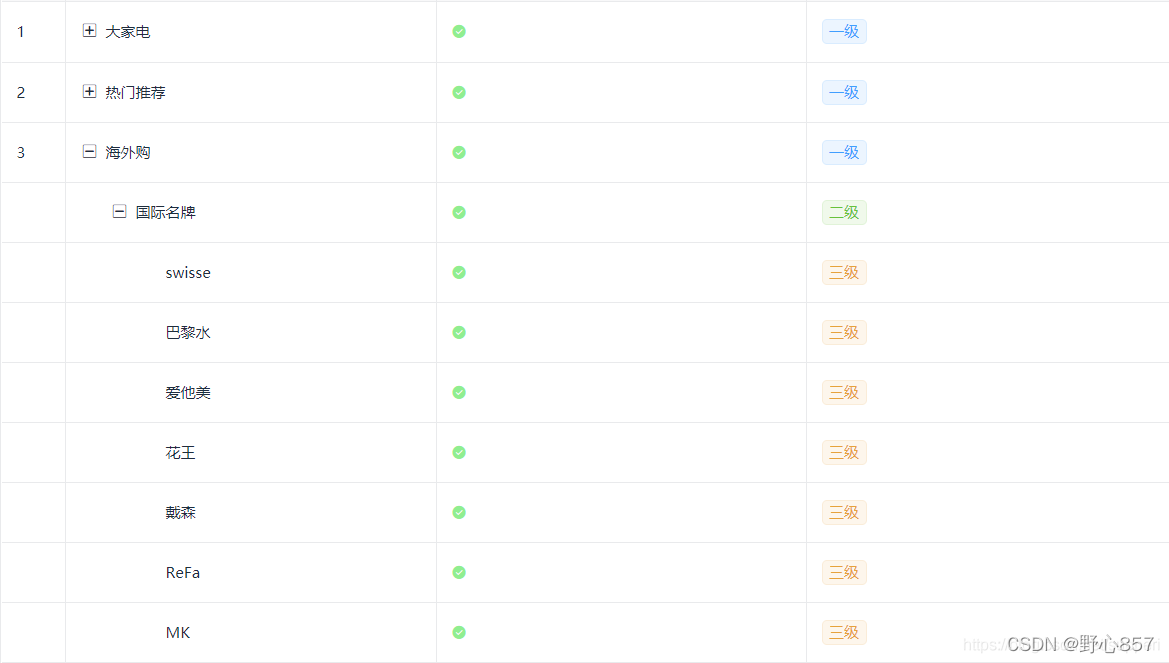
Task: Click the status icon for ReFa
Action: [458, 572]
